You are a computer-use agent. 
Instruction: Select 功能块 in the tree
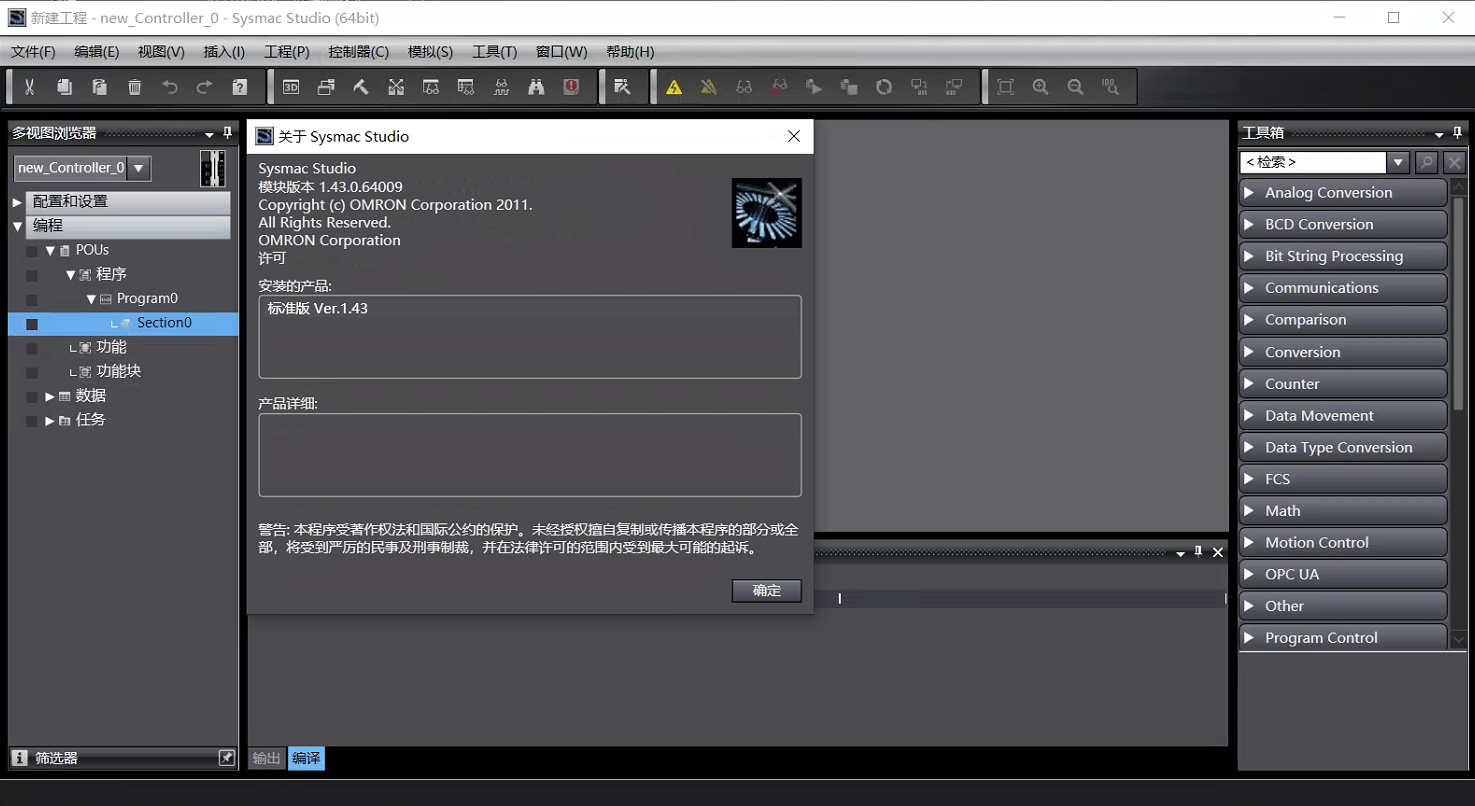coord(119,371)
